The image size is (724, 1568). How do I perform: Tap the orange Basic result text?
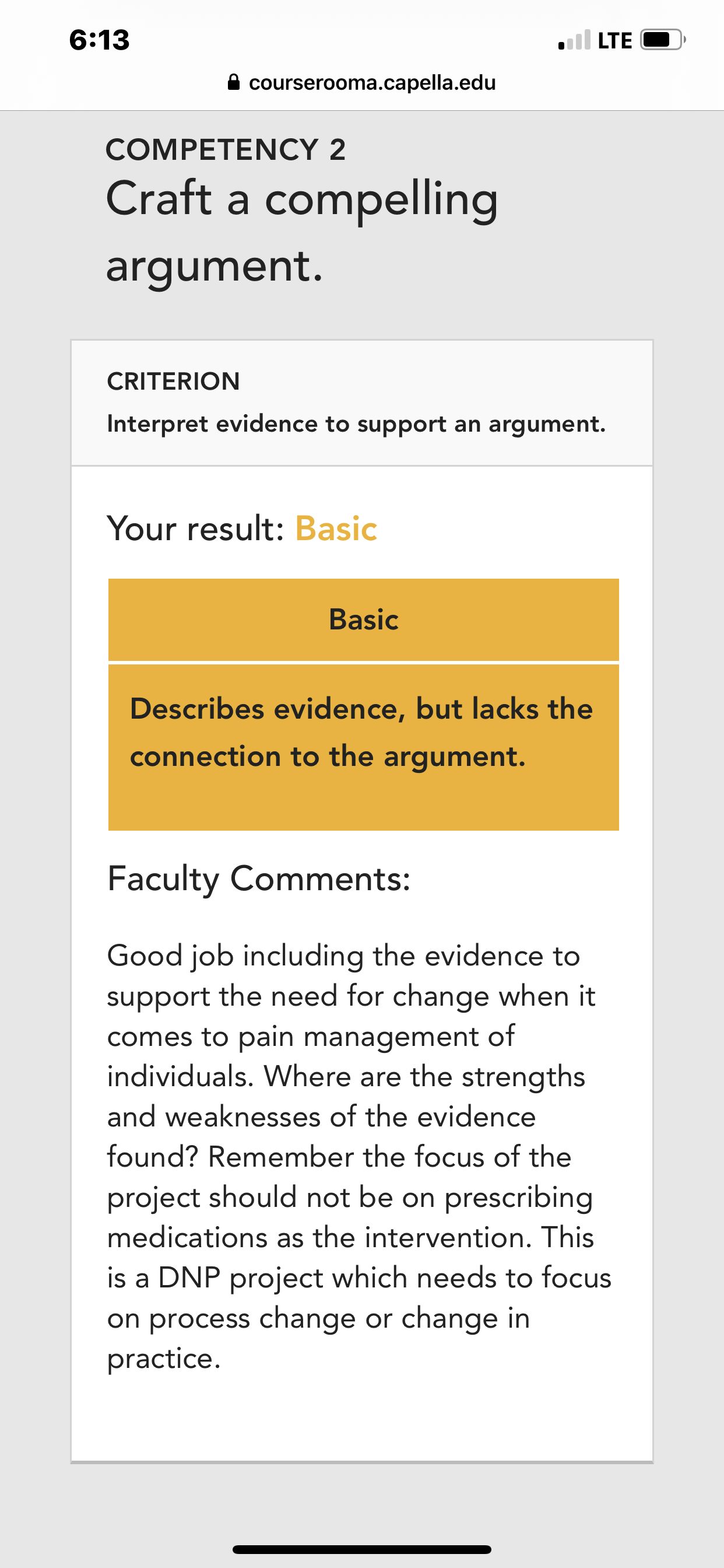pos(336,528)
